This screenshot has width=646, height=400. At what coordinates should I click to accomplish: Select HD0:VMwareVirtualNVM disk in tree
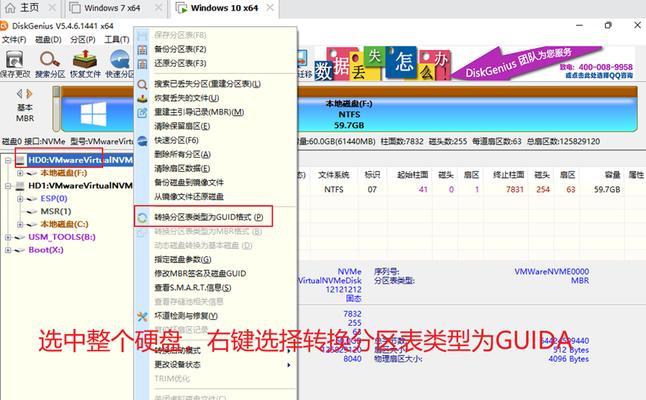point(80,160)
